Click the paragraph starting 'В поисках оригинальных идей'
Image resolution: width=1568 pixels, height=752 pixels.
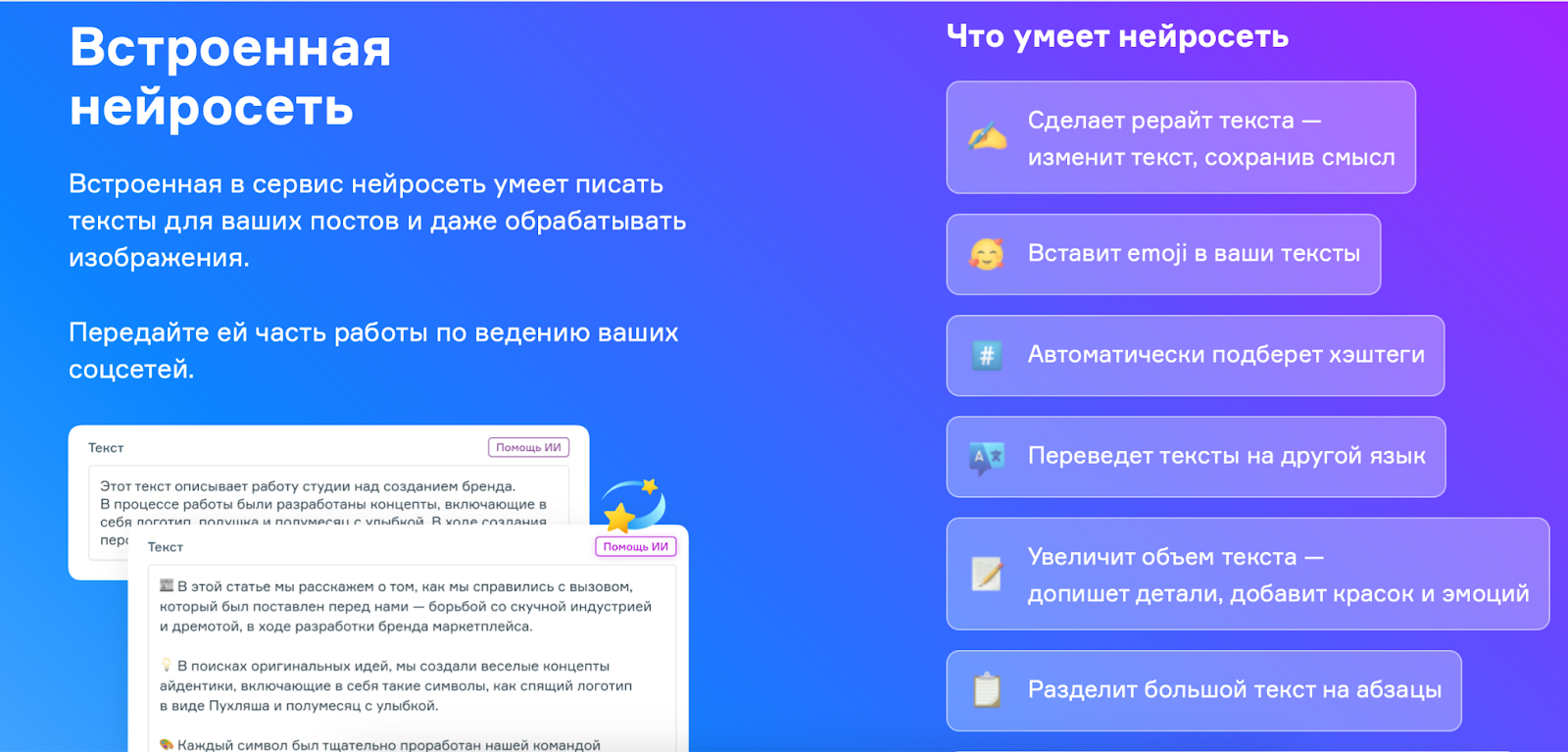[x=396, y=685]
